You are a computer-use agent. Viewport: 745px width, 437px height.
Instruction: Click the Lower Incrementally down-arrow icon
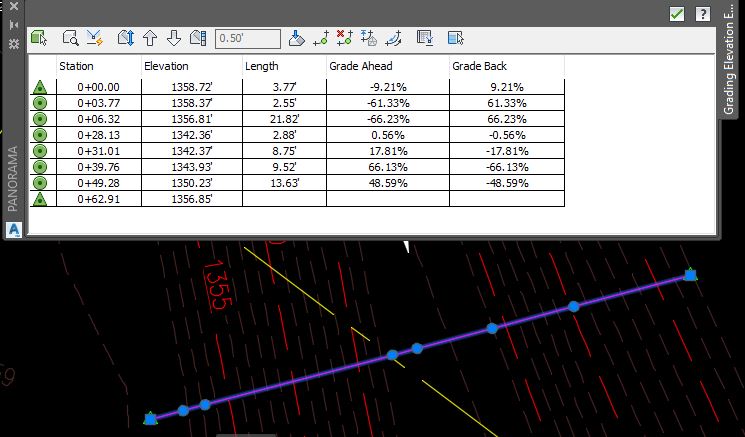click(174, 38)
